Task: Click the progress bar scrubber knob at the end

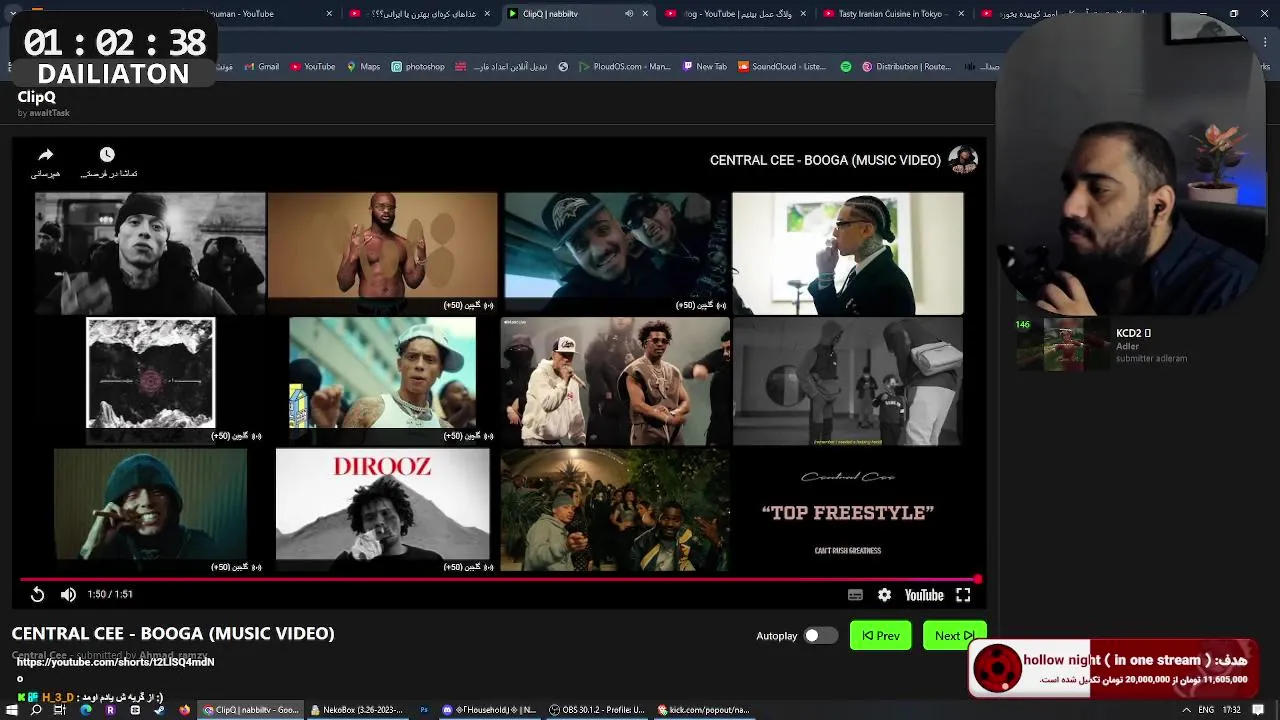Action: click(977, 579)
